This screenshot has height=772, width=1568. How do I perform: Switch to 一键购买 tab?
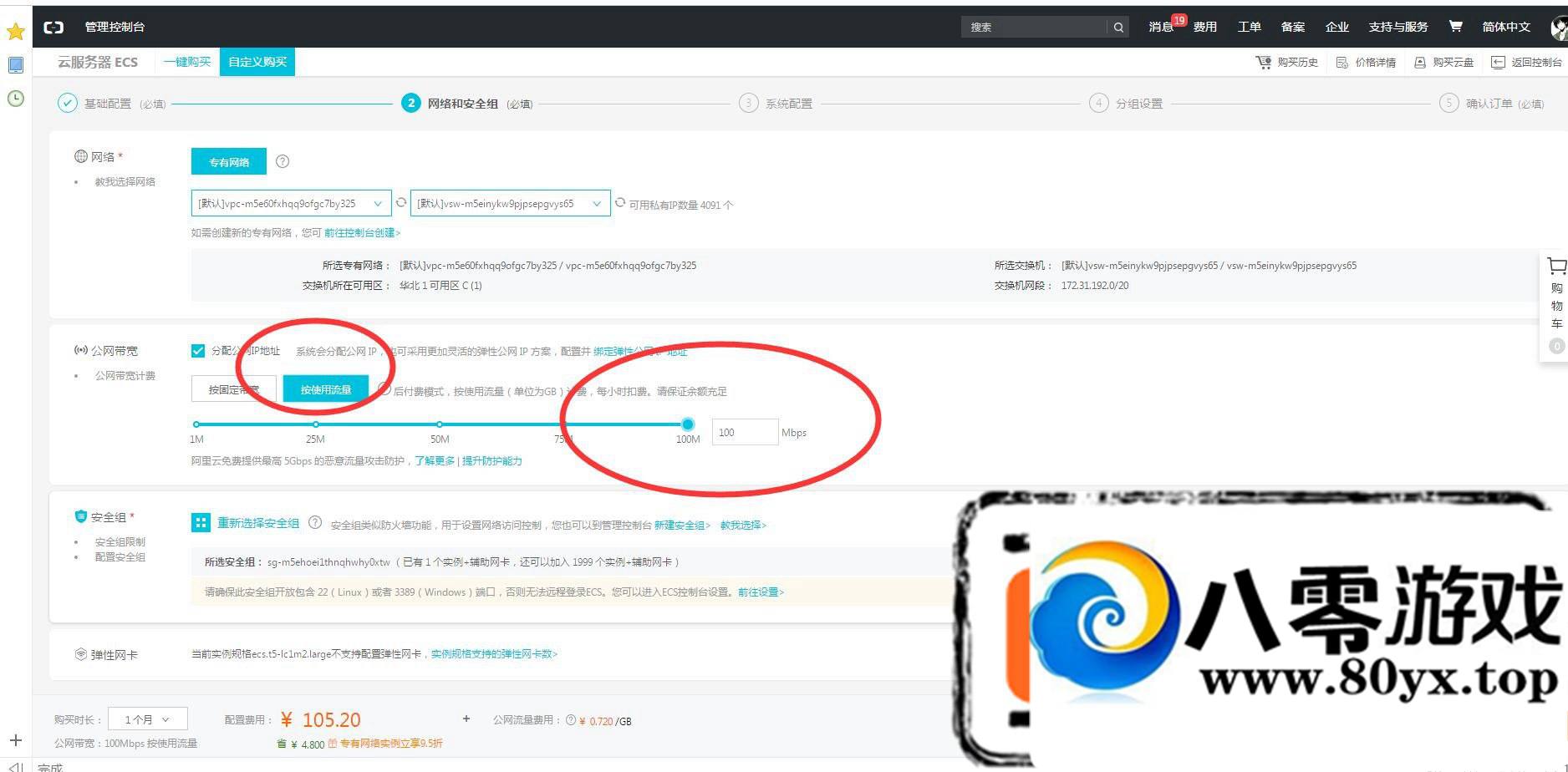(x=187, y=62)
